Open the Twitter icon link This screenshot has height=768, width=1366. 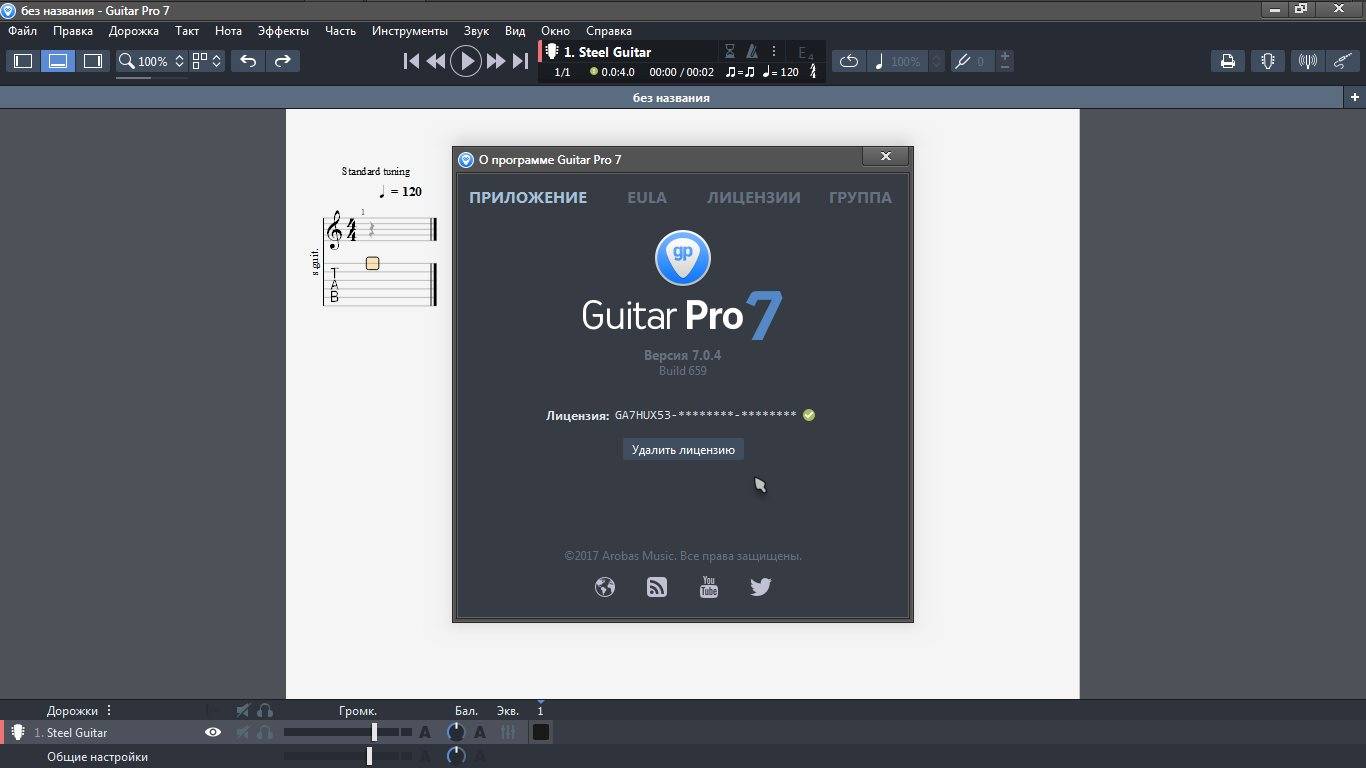point(761,587)
